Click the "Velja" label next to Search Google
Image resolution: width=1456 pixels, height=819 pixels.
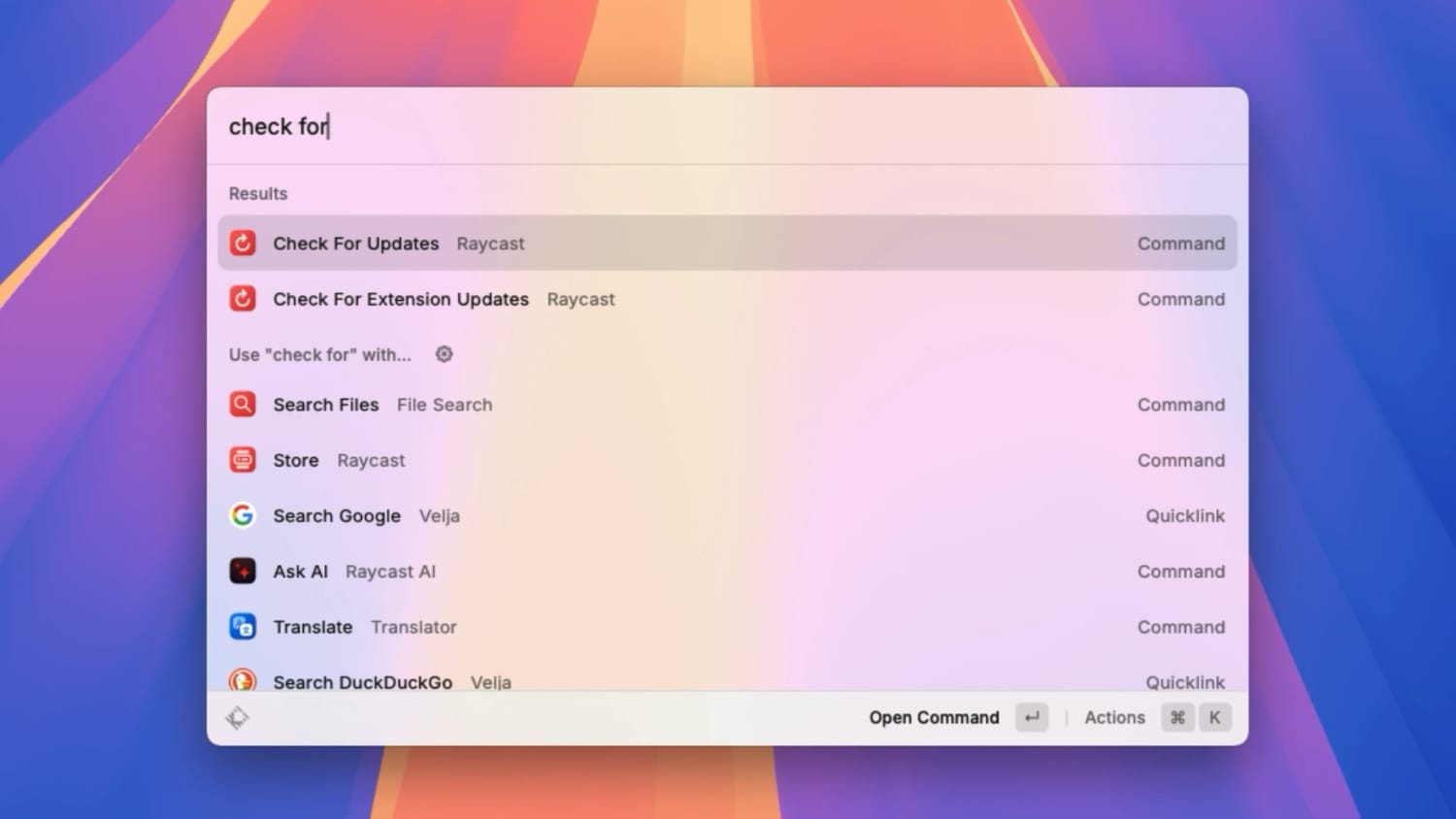click(440, 516)
